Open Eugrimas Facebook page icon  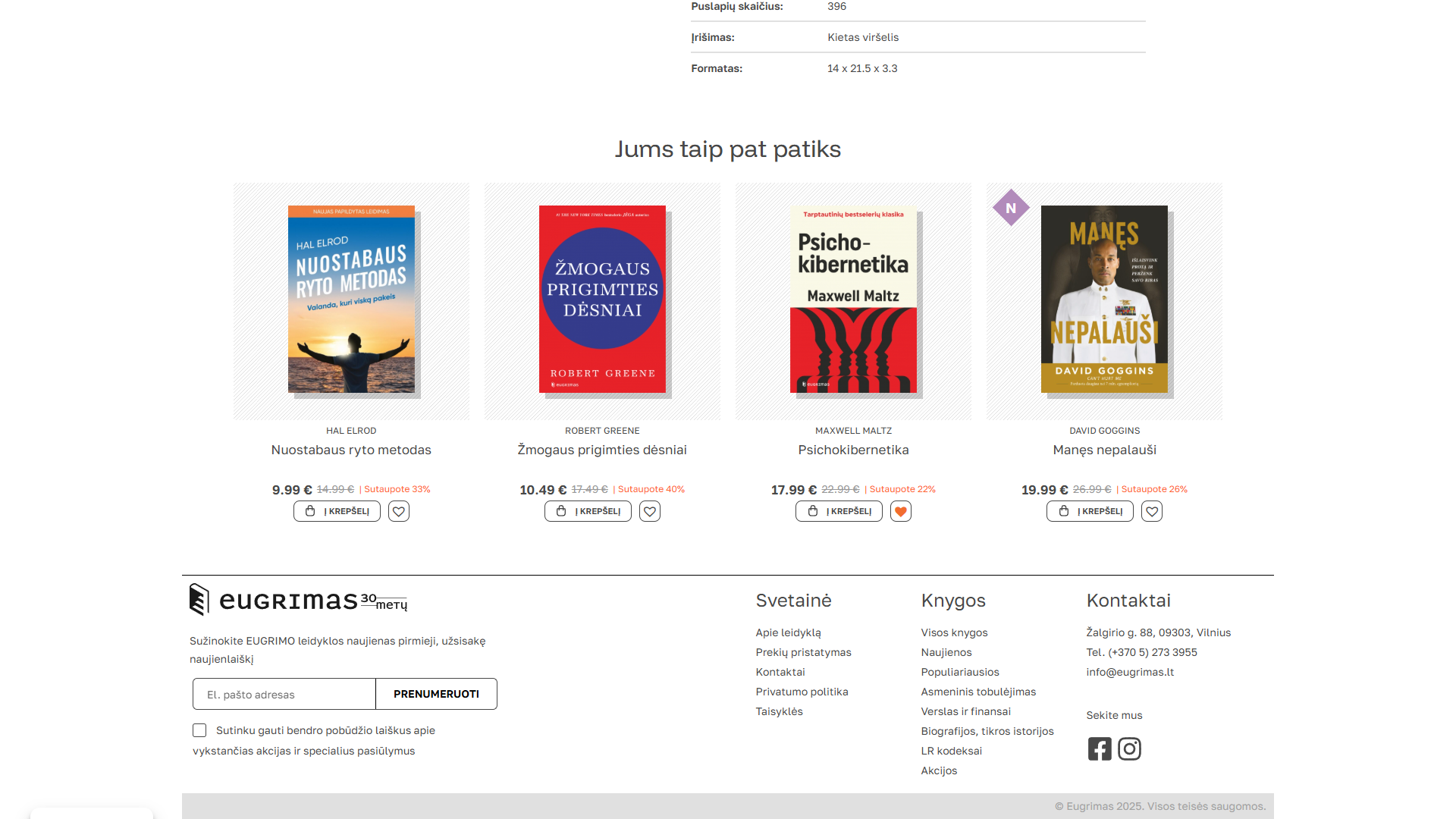pyautogui.click(x=1100, y=749)
